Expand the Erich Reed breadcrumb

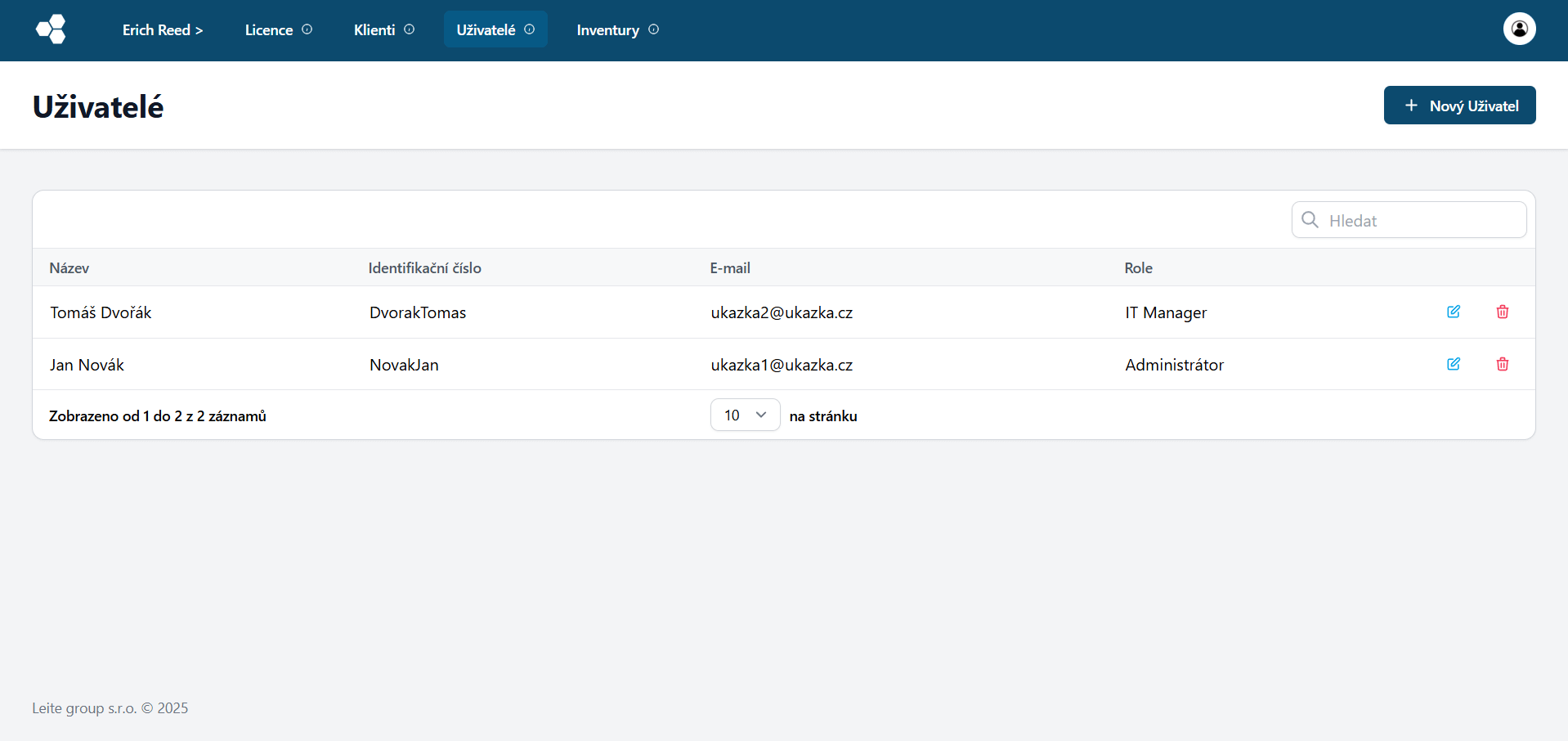(x=162, y=30)
